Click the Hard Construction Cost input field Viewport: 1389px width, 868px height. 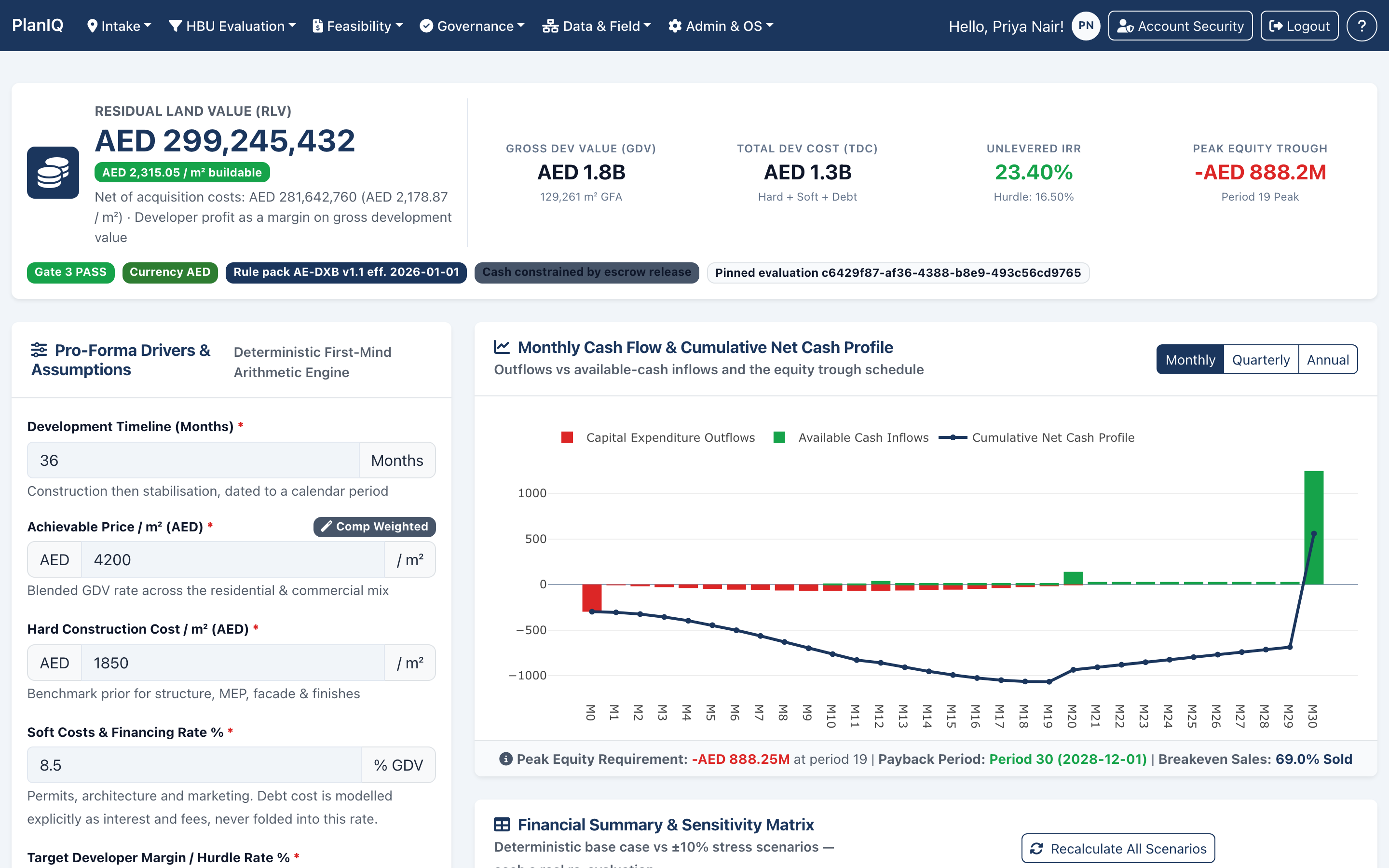pos(232,663)
